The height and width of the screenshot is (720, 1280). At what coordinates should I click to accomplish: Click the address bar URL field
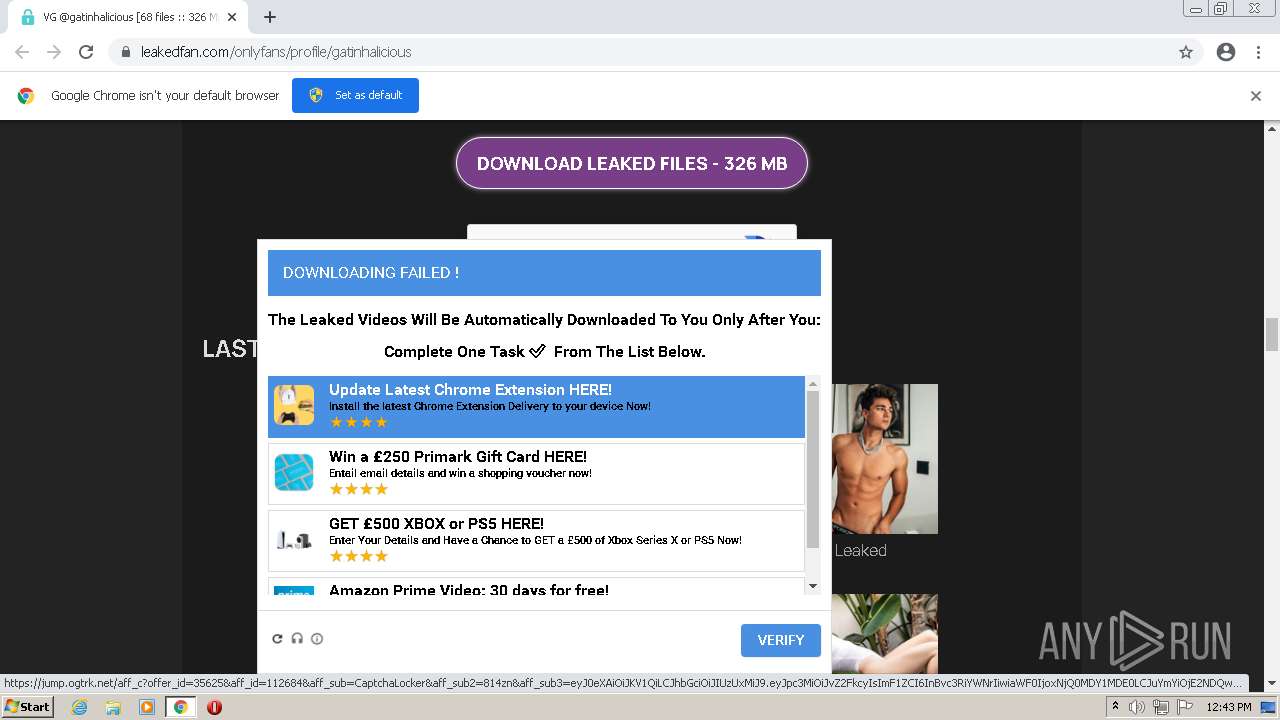(640, 52)
